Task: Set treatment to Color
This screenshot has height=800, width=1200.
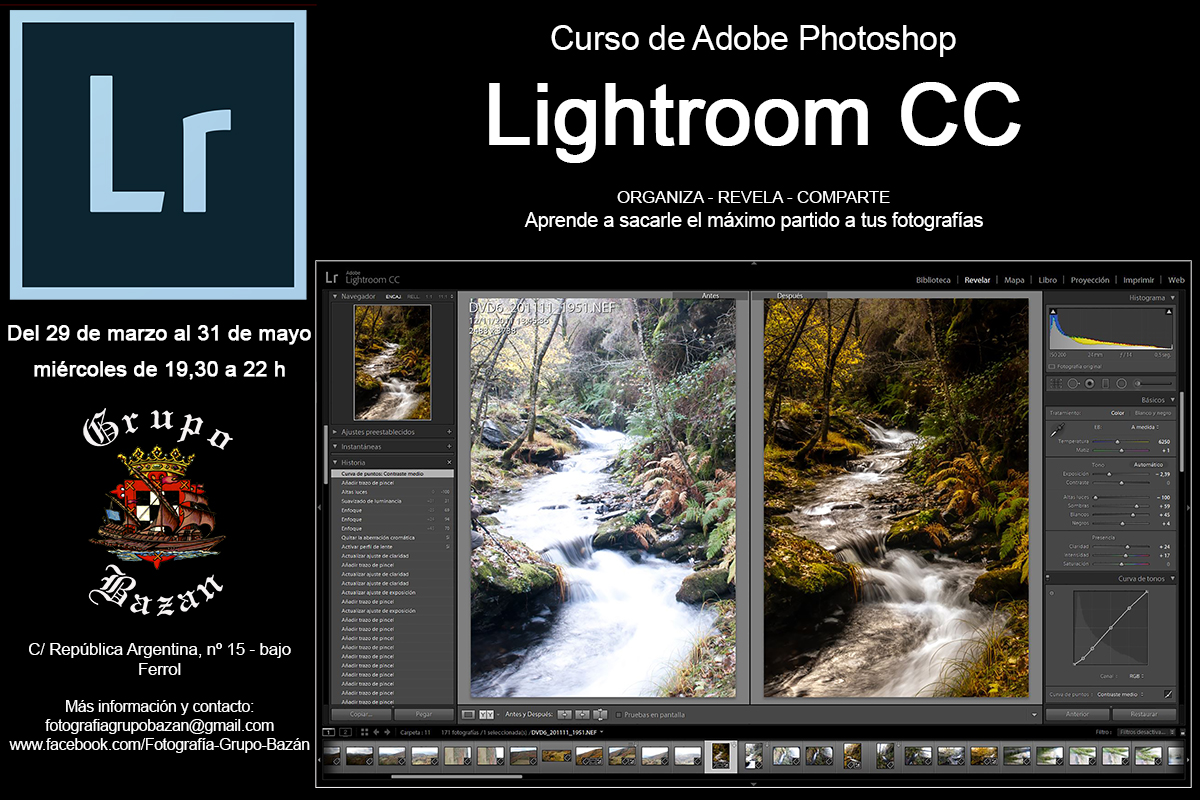Action: (x=1117, y=413)
